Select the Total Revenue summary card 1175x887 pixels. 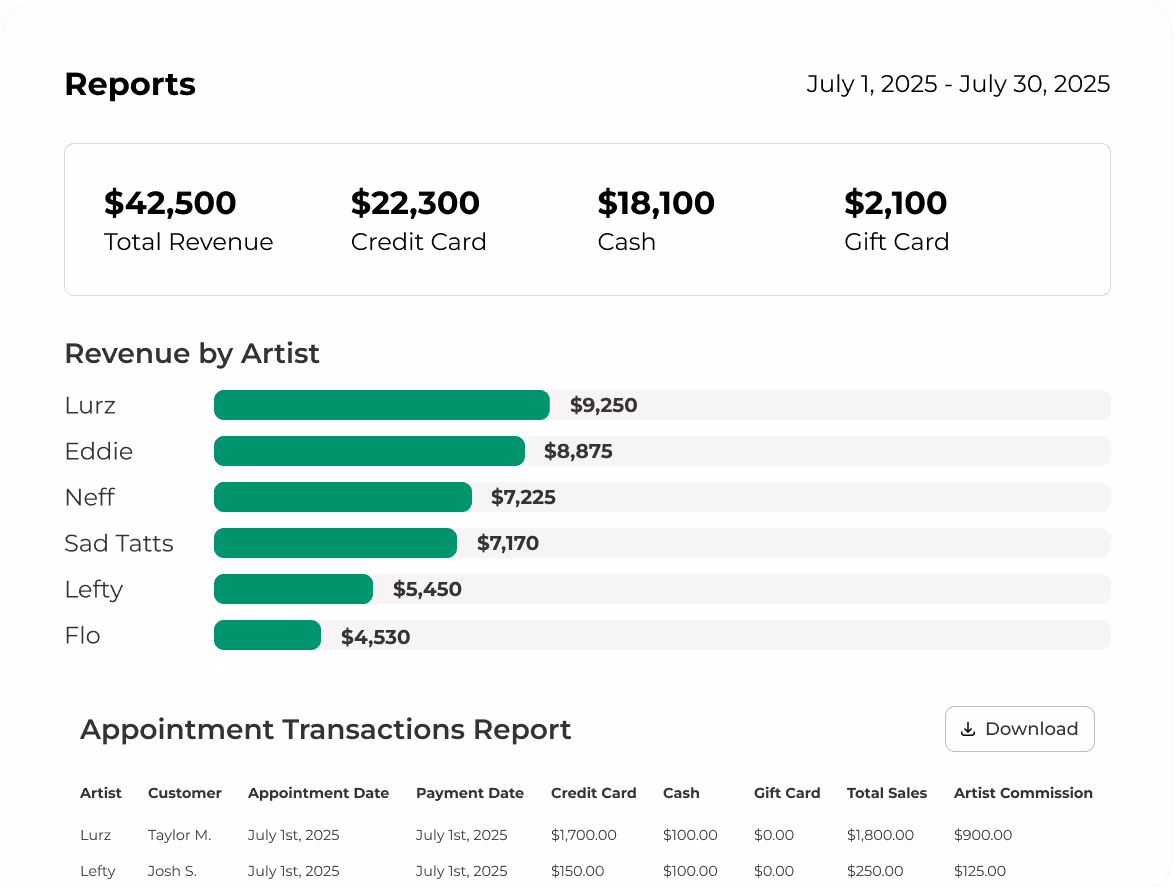(x=188, y=219)
